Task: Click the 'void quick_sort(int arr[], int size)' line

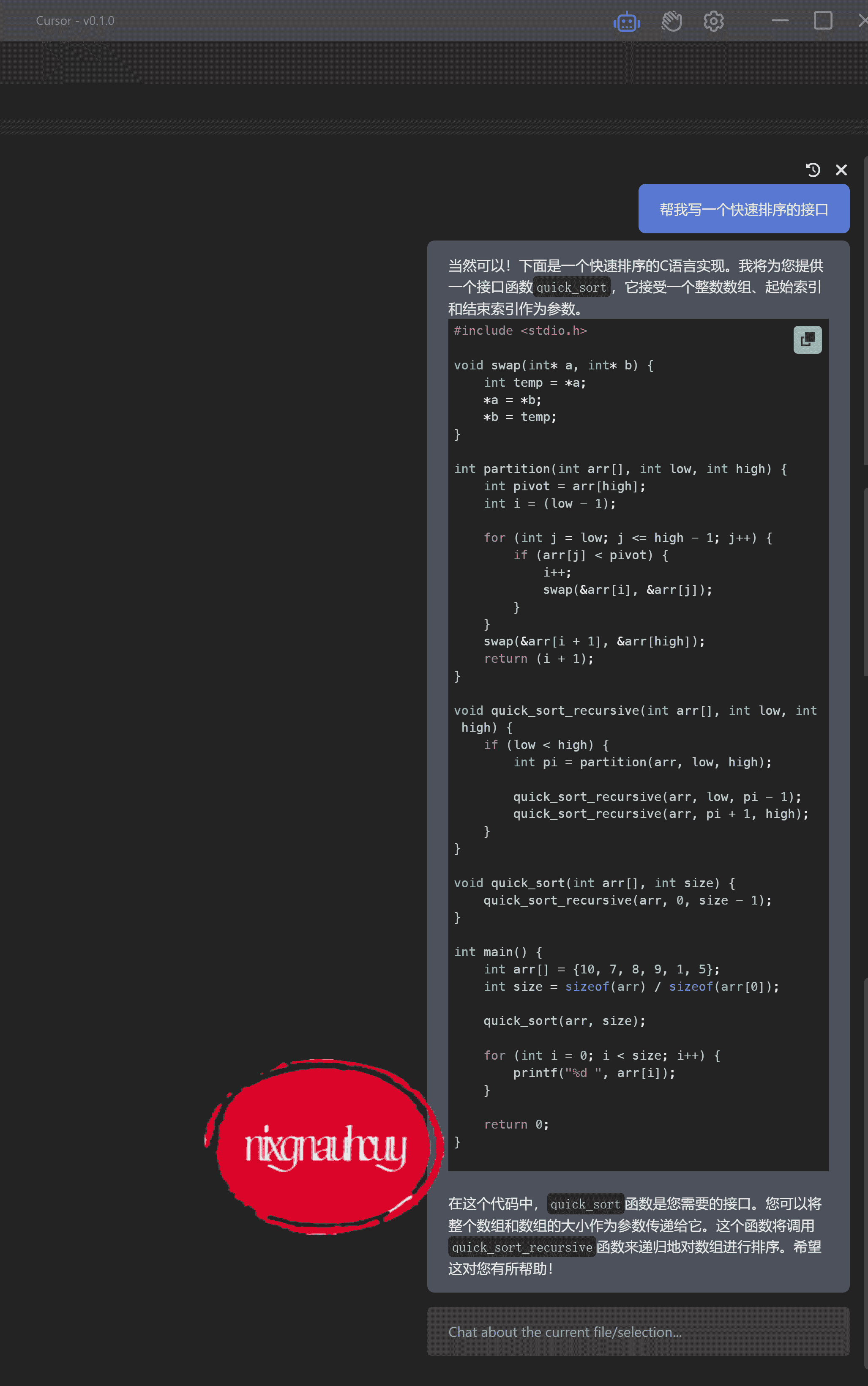Action: pos(594,883)
